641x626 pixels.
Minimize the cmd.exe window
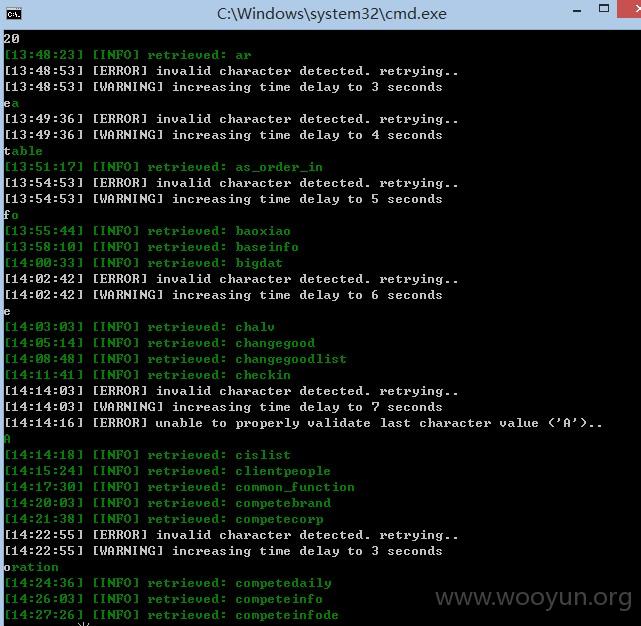[577, 11]
